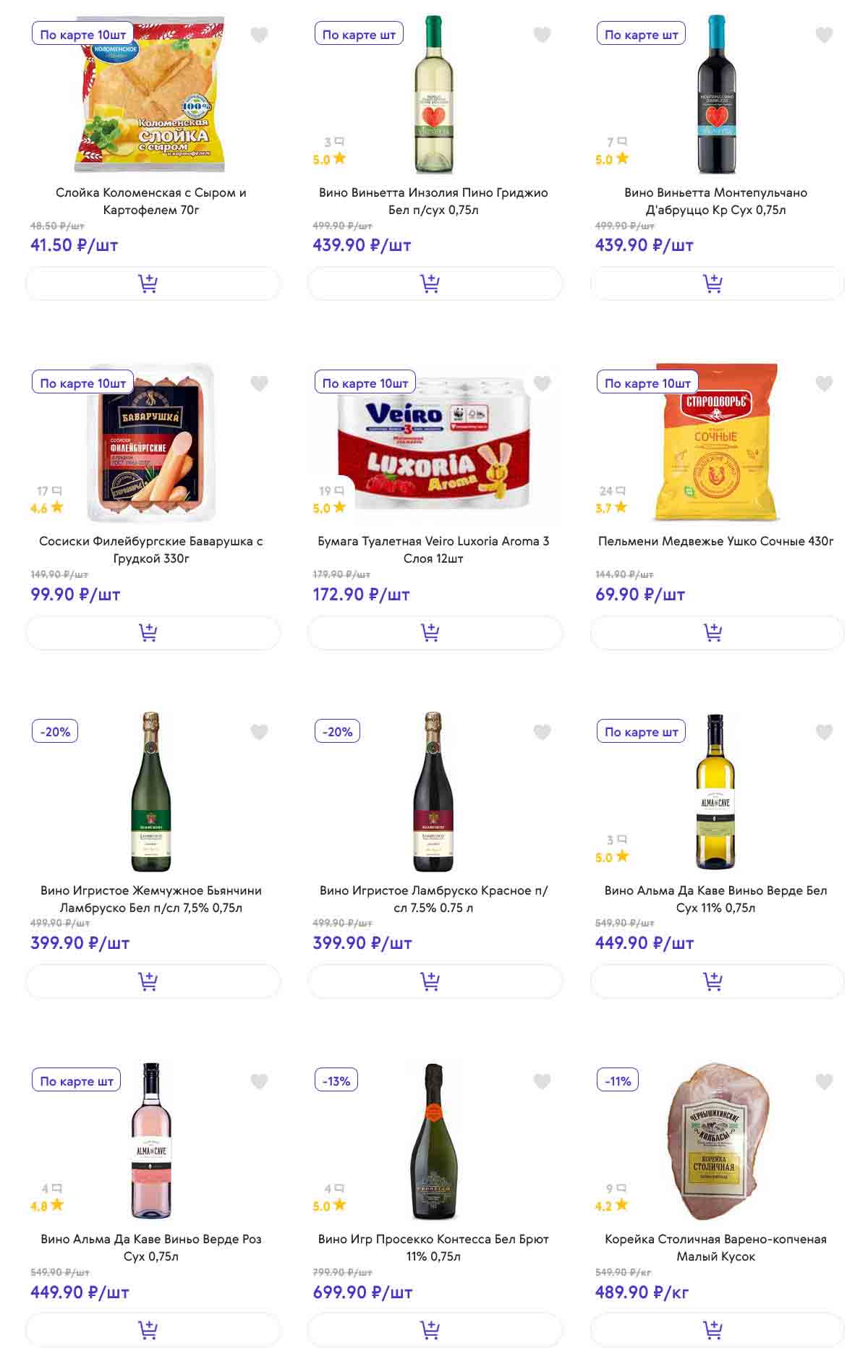The image size is (868, 1372).
Task: Open Вино Альма Да Каве Роз title link
Action: click(151, 1248)
